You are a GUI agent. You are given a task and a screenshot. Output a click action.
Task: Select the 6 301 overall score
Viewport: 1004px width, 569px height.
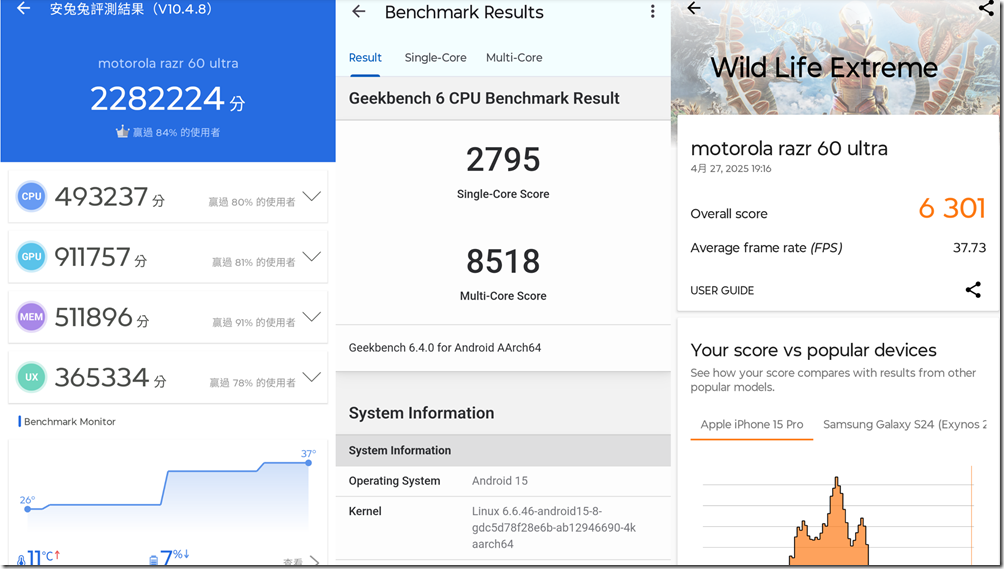(x=951, y=209)
